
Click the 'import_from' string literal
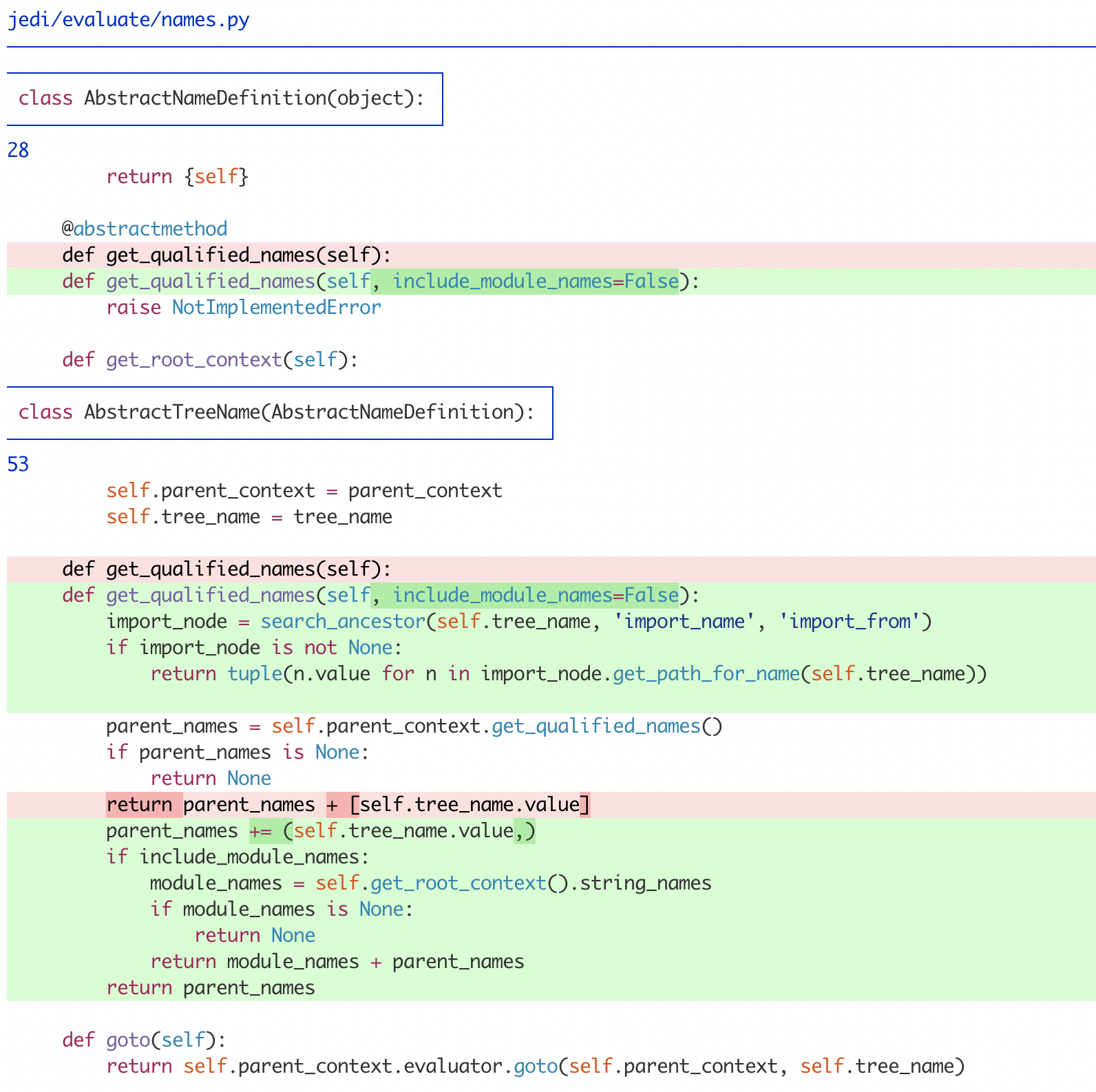pos(850,621)
